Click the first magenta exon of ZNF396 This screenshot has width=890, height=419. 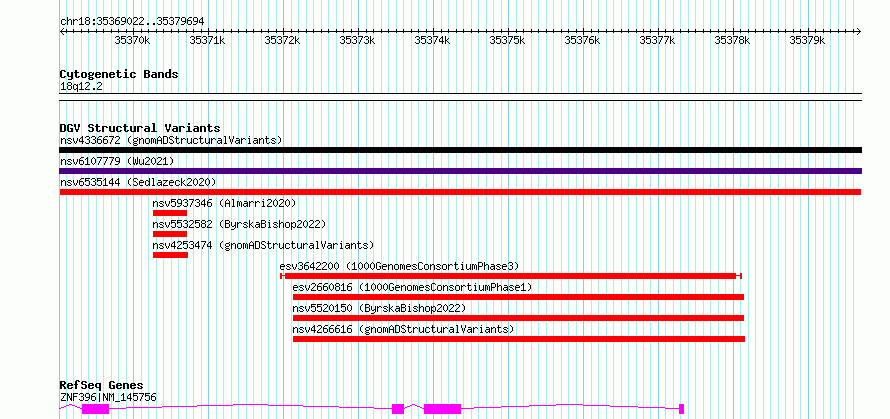tap(95, 409)
